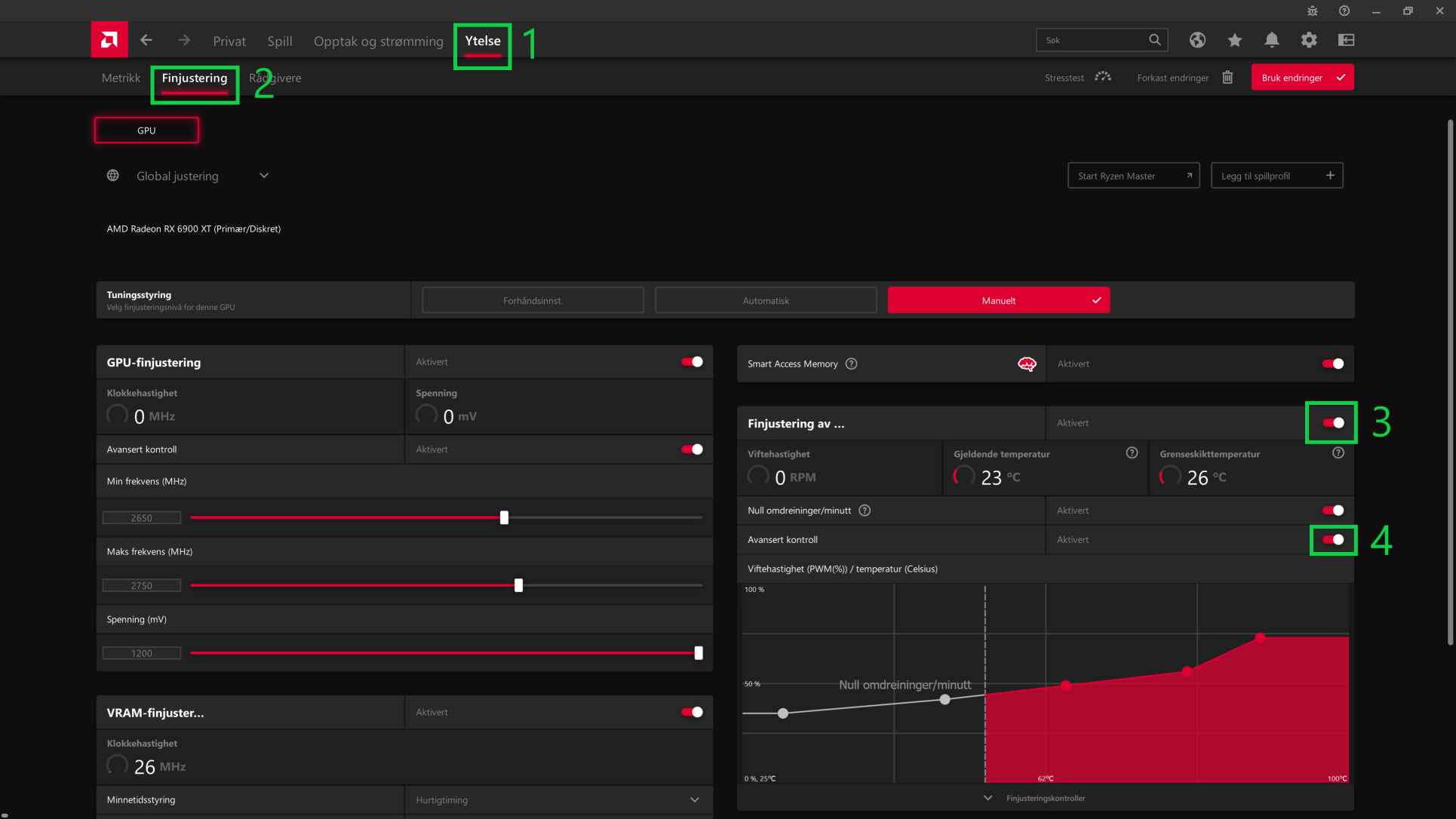Click Bruk endringer button

tap(1302, 77)
